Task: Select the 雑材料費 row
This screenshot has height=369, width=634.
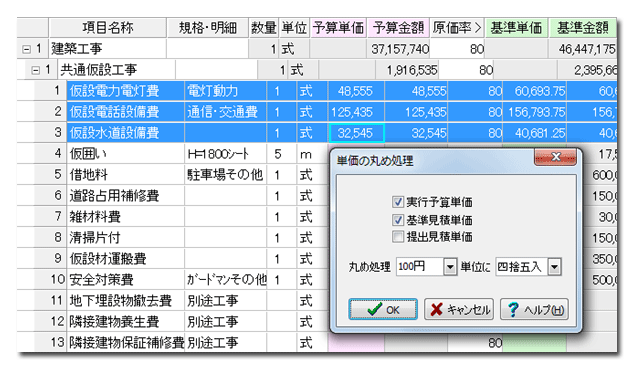Action: tap(125, 217)
